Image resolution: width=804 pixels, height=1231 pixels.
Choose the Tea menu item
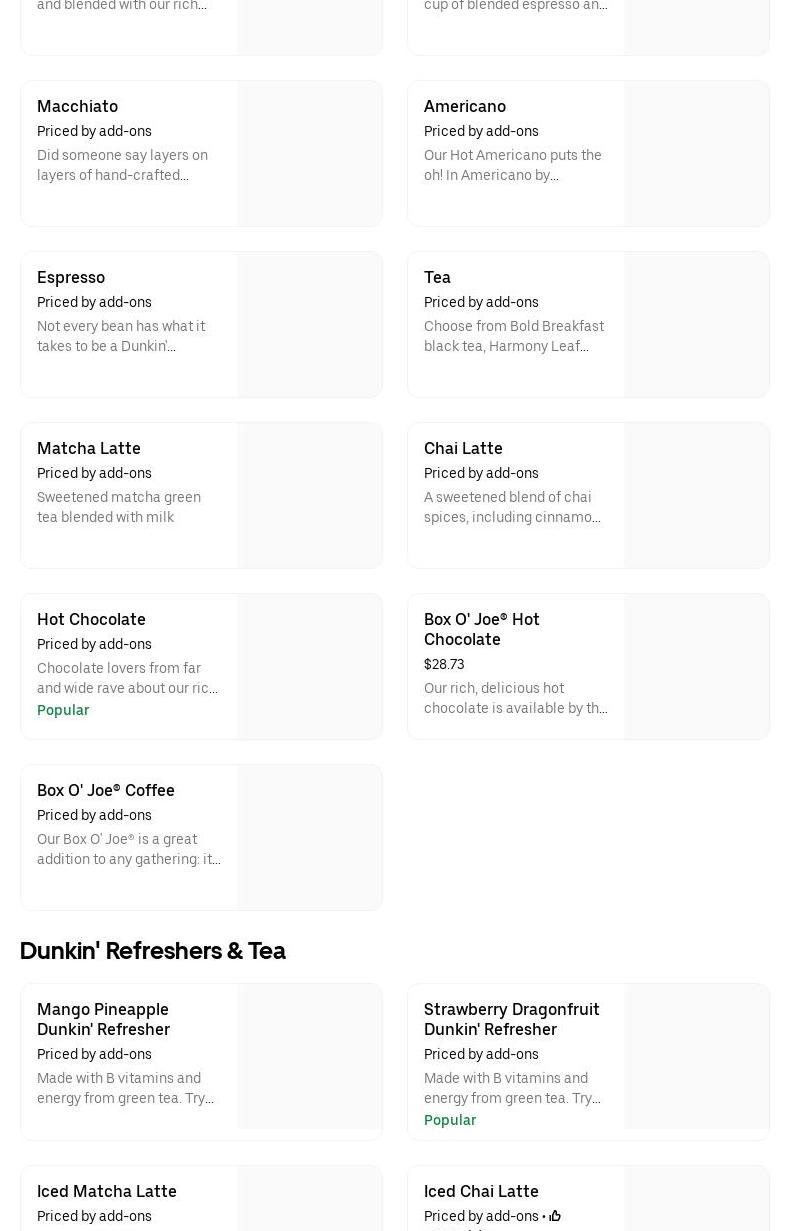(x=437, y=277)
